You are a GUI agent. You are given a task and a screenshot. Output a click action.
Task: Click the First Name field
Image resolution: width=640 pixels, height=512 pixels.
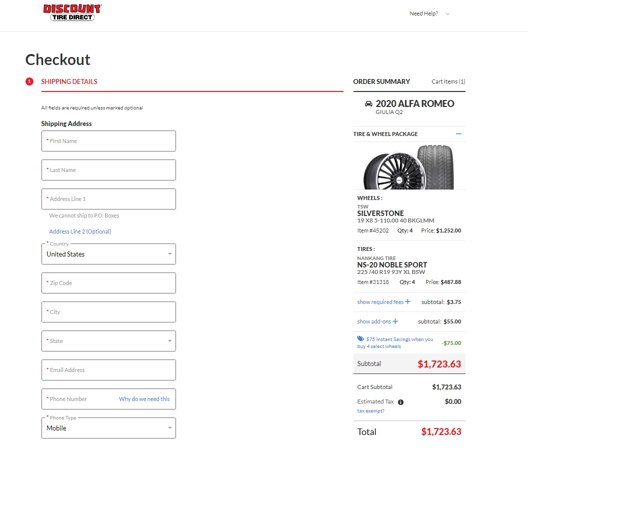pyautogui.click(x=109, y=141)
